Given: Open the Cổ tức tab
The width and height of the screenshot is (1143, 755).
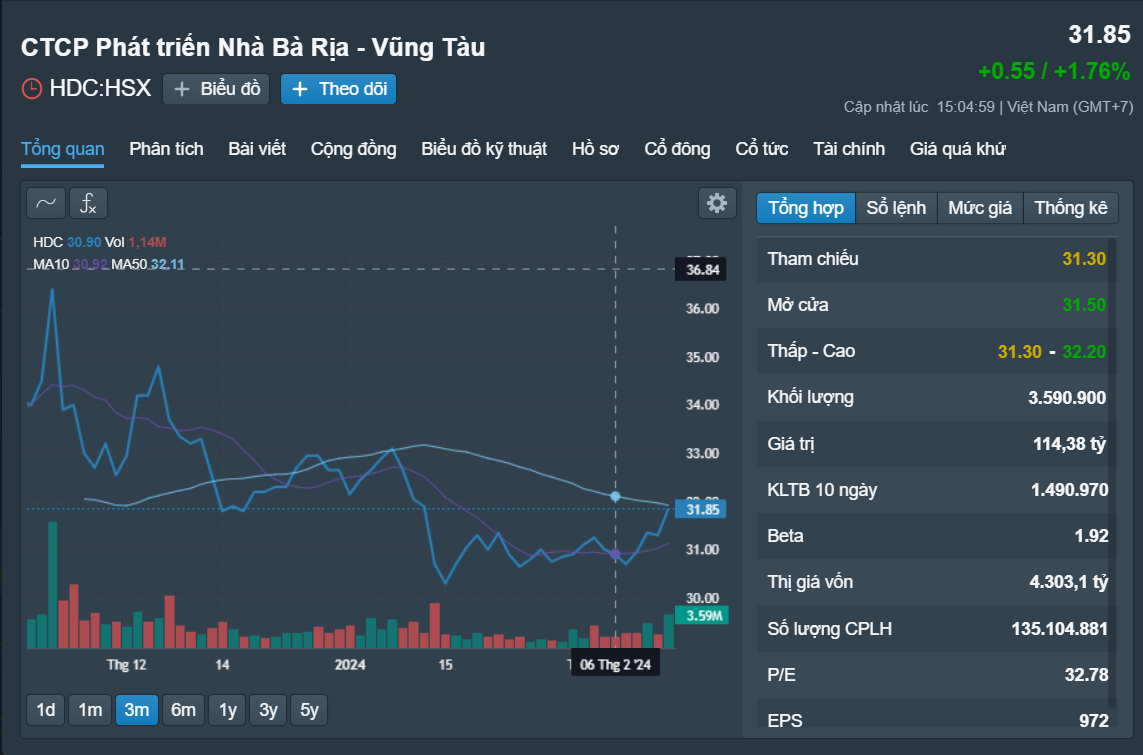Looking at the screenshot, I should pyautogui.click(x=761, y=148).
